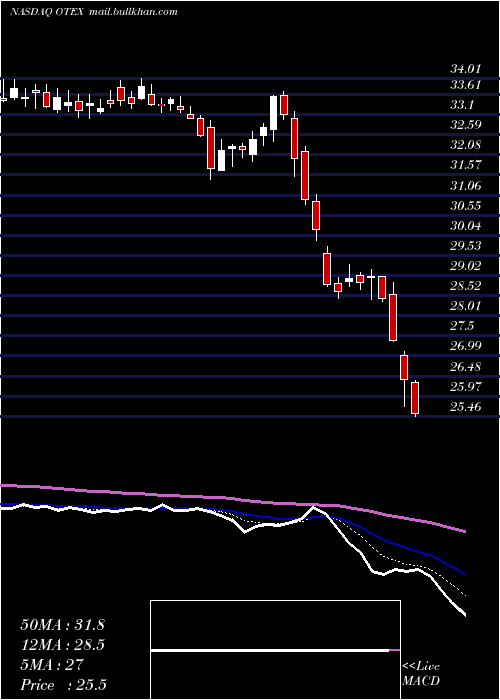Click the 25.97 price axis label
Viewport: 500px width, 700px height.
click(x=465, y=387)
